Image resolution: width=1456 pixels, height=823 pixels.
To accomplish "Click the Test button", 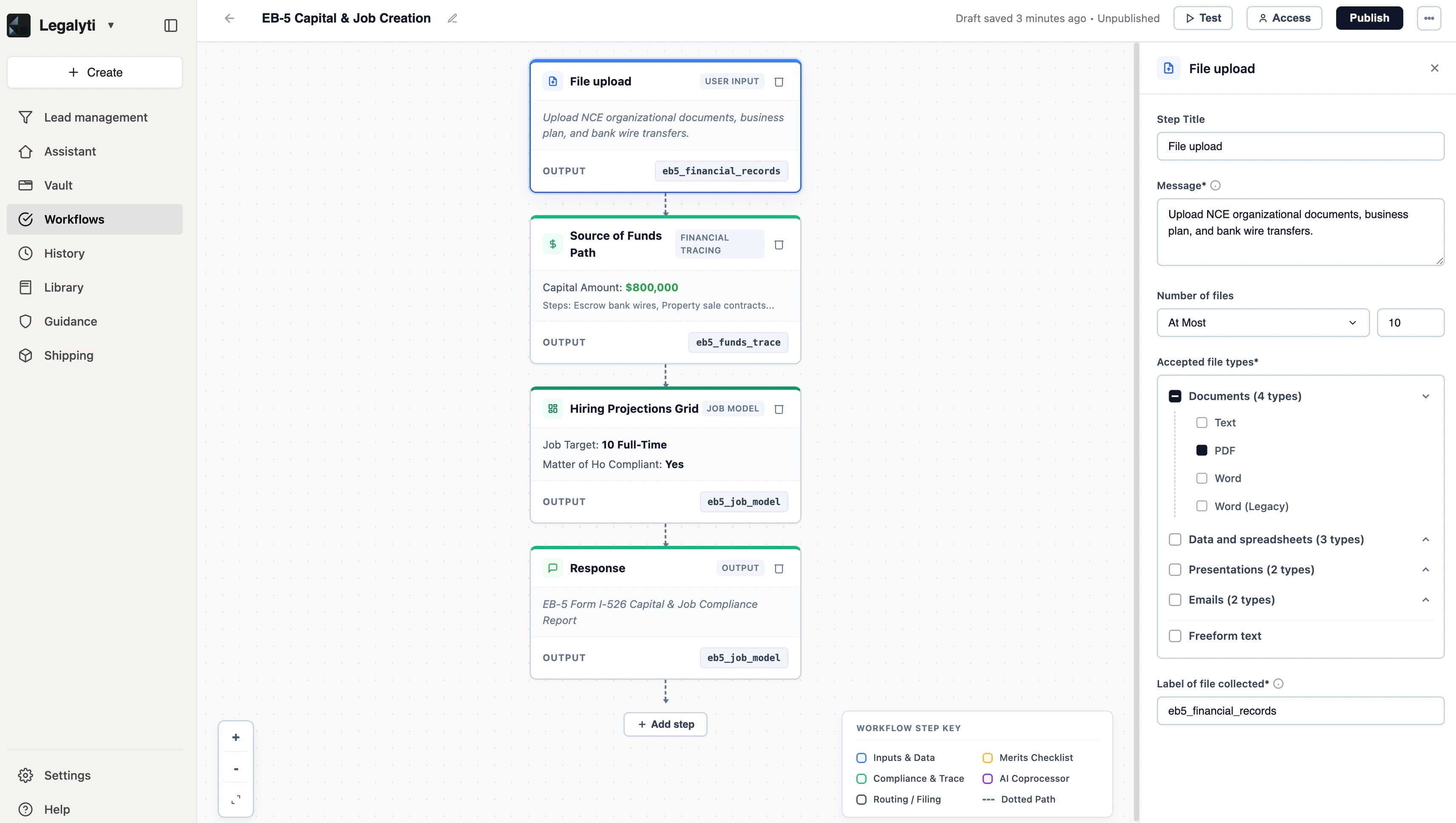I will [1203, 18].
